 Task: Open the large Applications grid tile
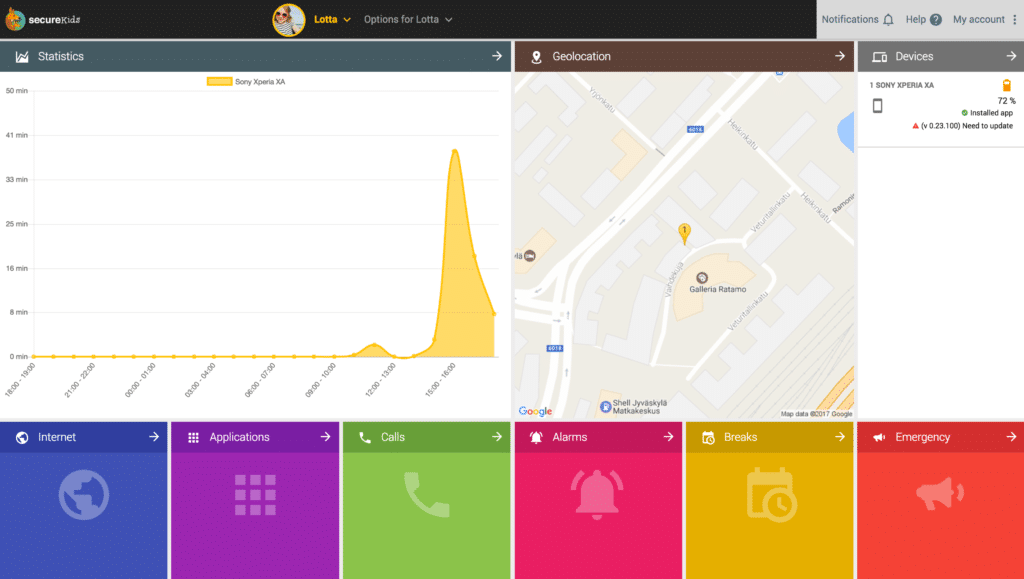[x=255, y=495]
